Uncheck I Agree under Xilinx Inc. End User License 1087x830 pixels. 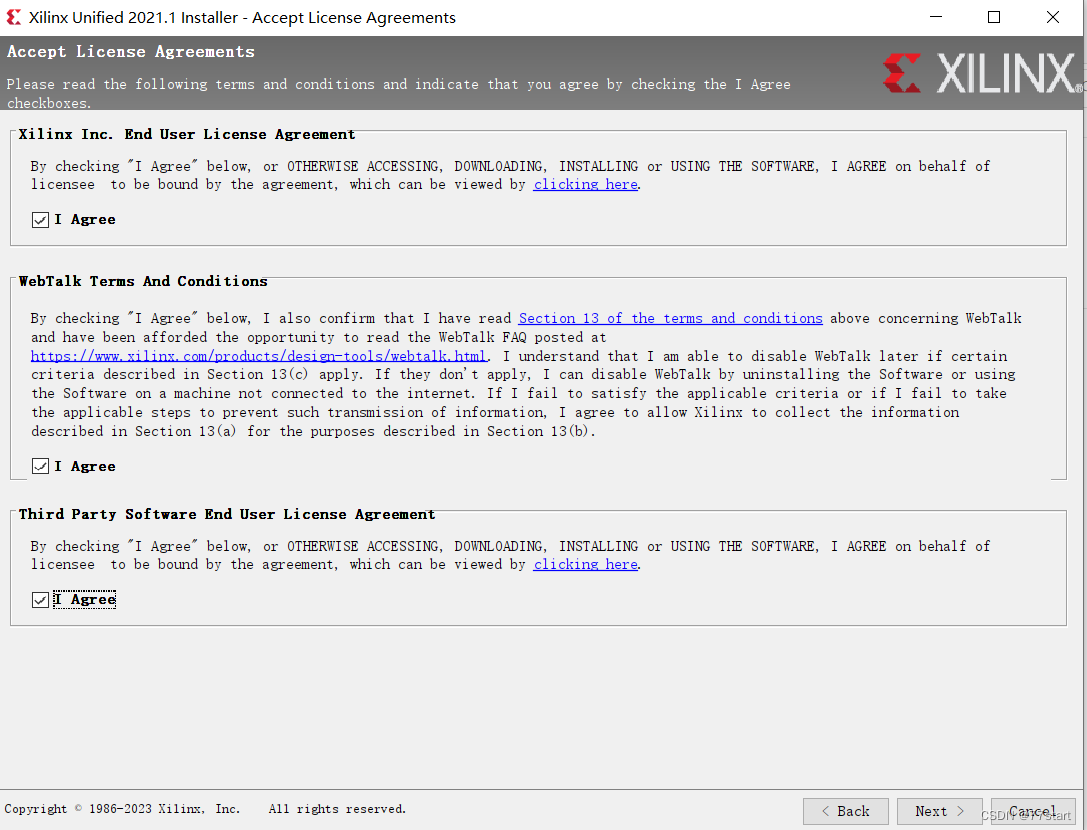tap(40, 220)
